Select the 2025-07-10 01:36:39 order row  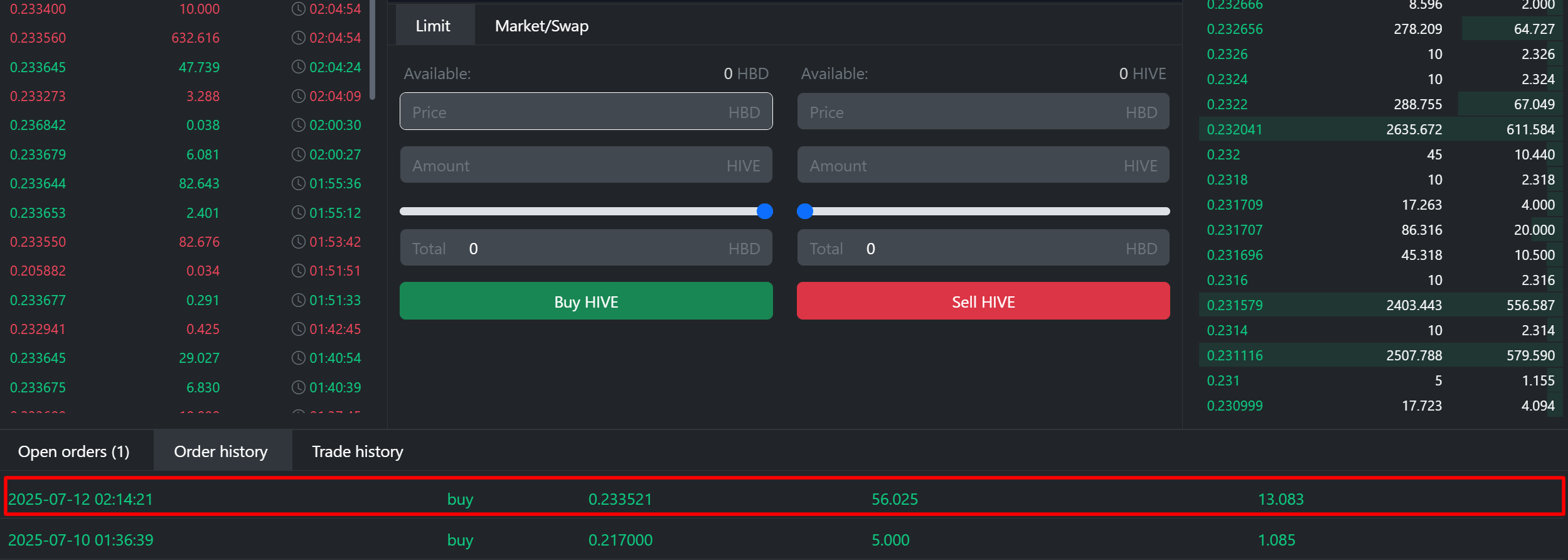784,540
